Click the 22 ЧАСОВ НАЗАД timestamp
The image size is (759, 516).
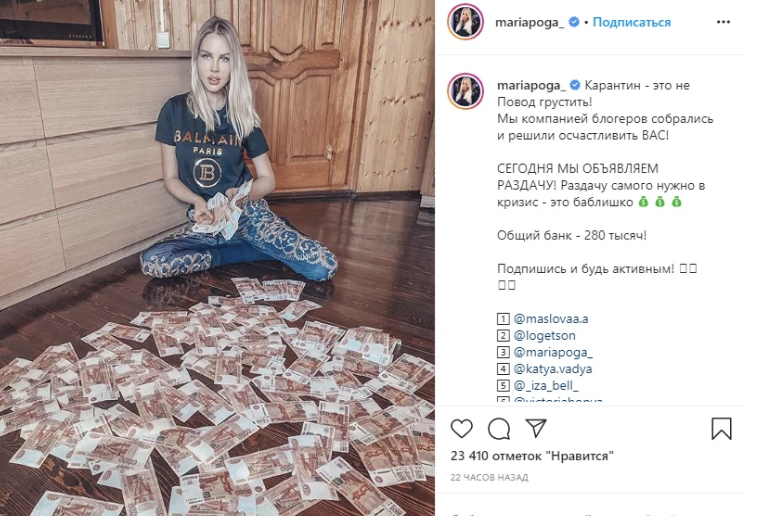489,477
